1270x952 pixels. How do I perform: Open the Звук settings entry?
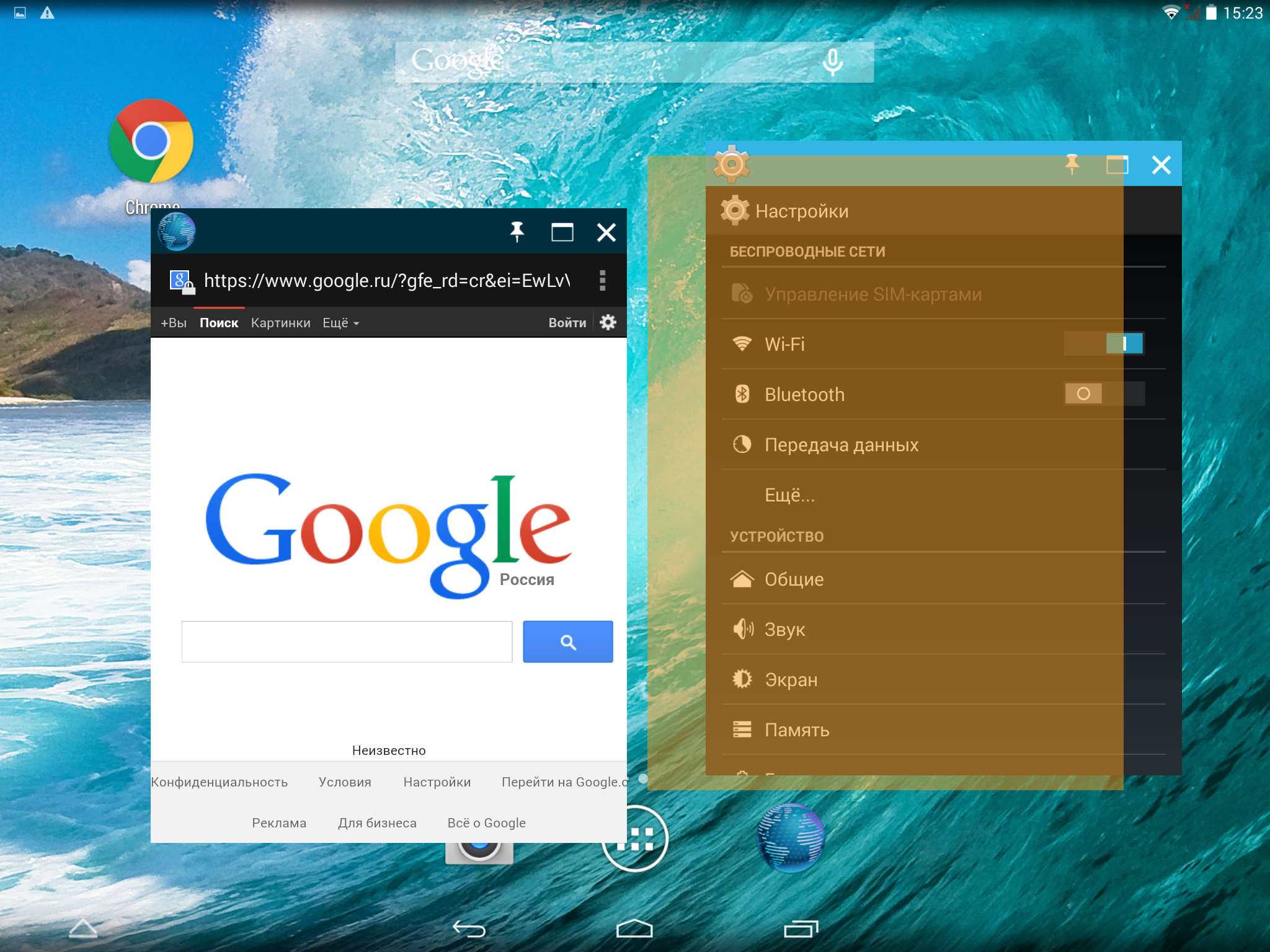944,629
